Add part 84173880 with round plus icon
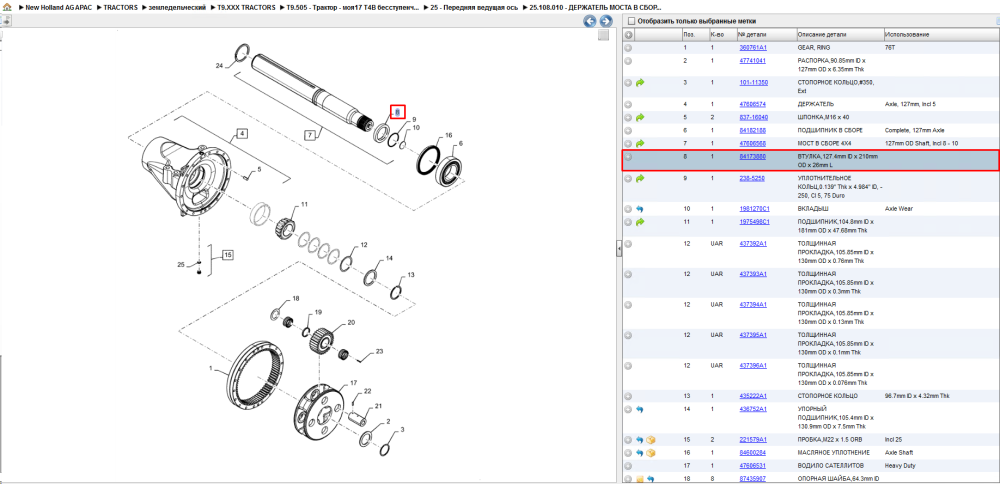 point(628,156)
